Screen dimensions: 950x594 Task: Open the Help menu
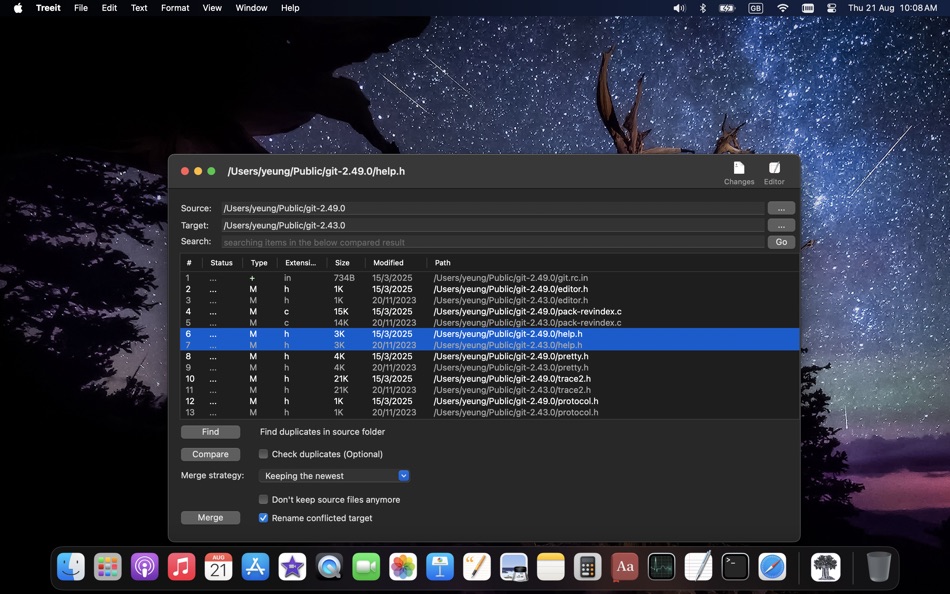pos(290,8)
